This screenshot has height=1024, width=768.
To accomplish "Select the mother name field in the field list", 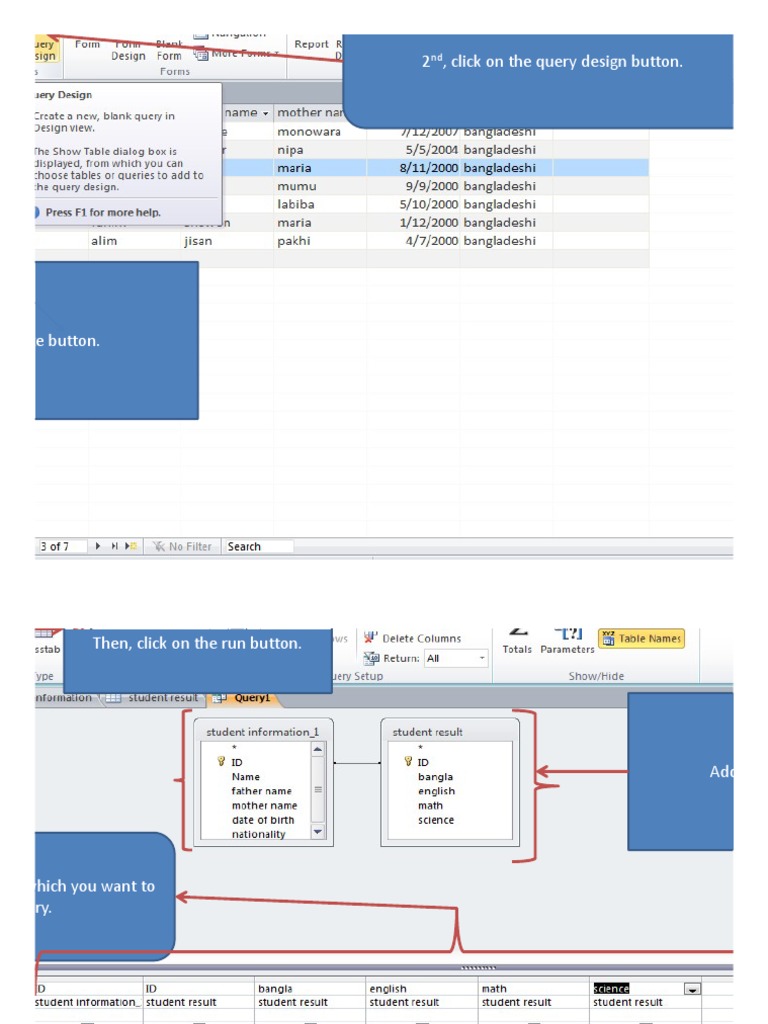I will [x=264, y=805].
